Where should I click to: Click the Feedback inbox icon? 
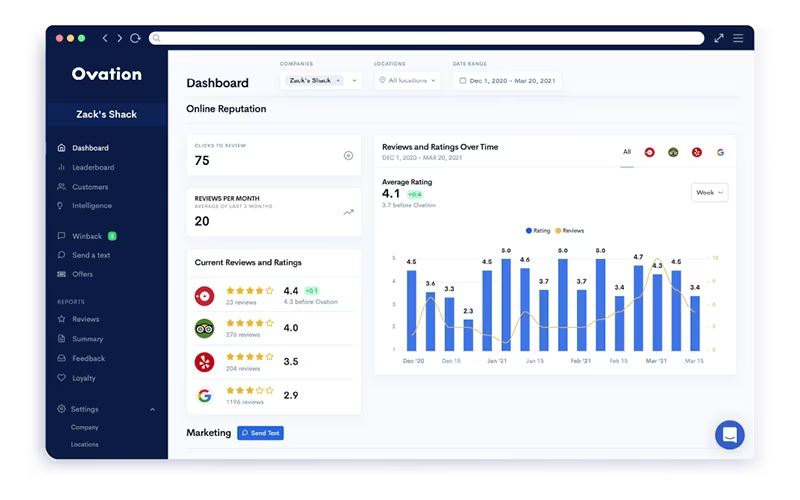(61, 358)
